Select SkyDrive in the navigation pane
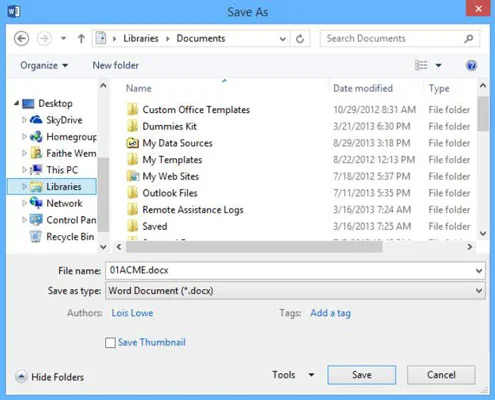495x400 pixels. coord(64,120)
